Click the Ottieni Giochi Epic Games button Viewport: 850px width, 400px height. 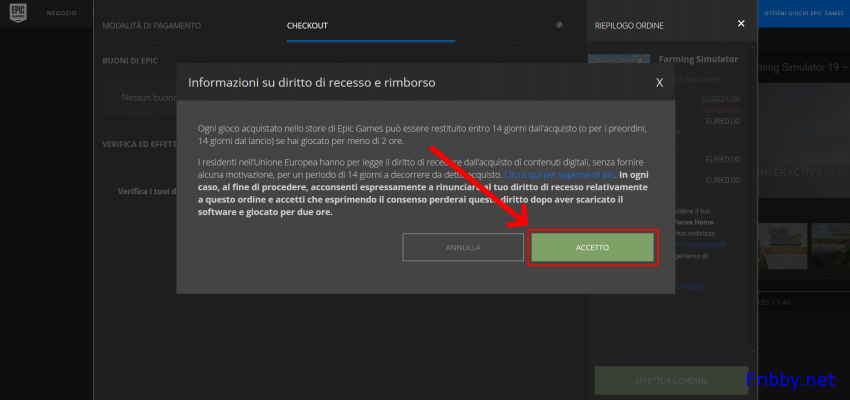[x=805, y=13]
